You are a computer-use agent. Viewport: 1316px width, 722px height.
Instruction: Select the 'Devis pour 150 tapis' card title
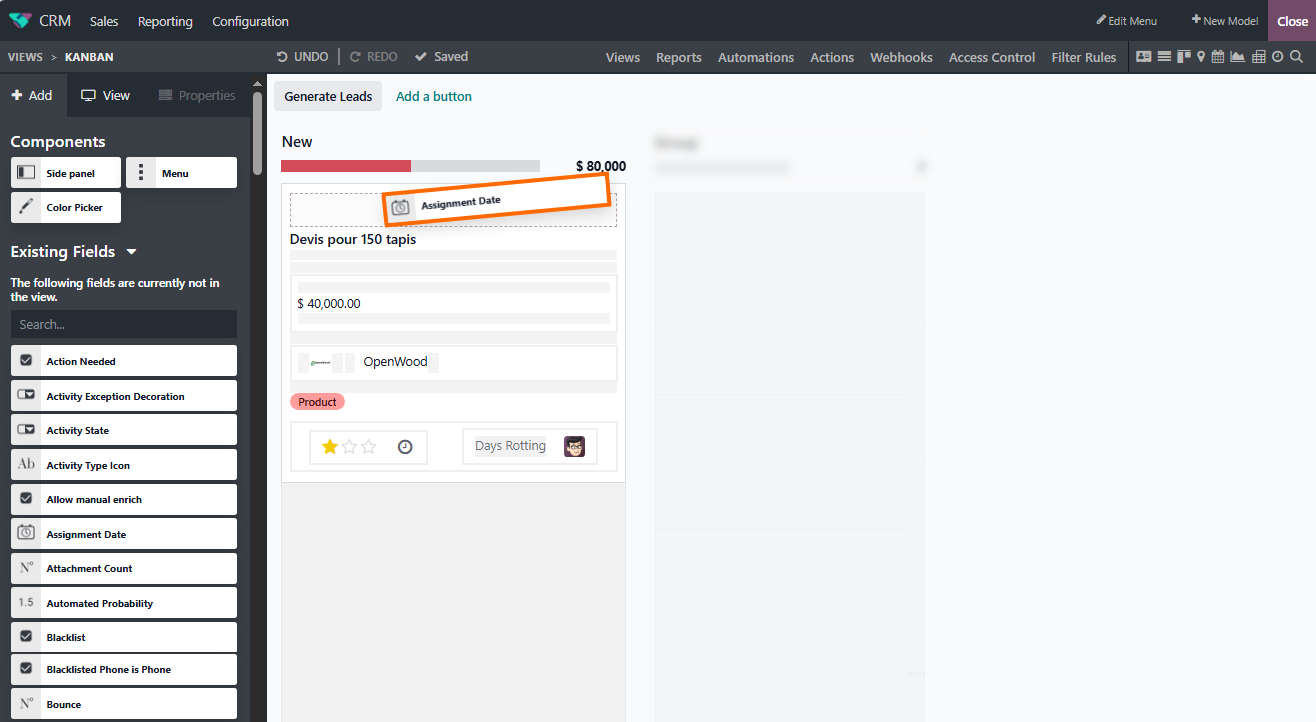(353, 239)
